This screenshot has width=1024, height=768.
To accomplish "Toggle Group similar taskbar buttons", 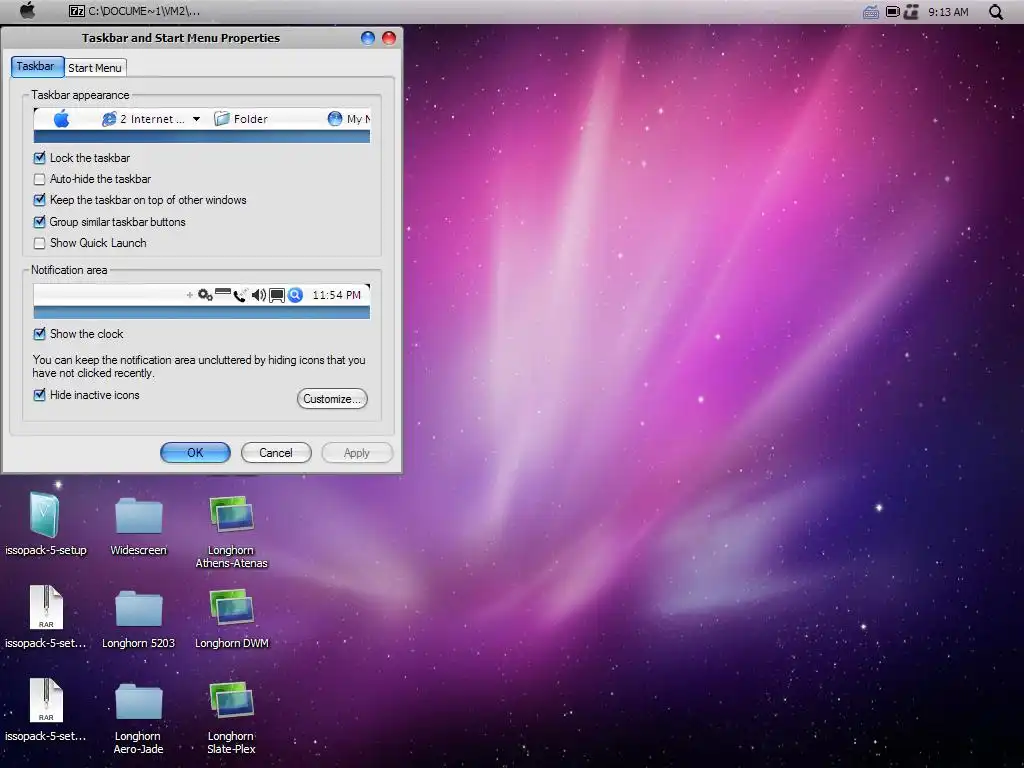I will (x=39, y=222).
